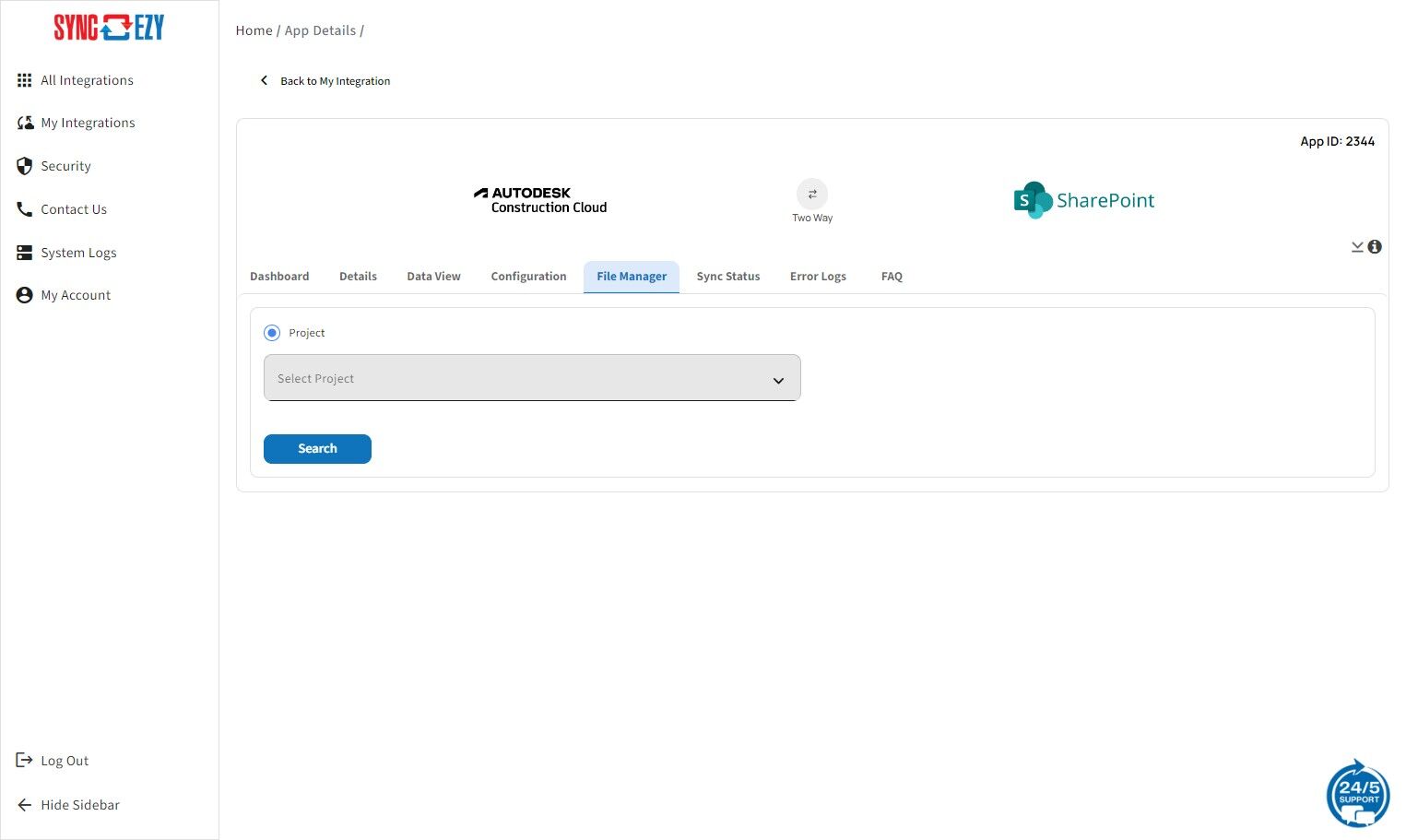1406x840 pixels.
Task: View the Error Logs tab
Action: (818, 277)
